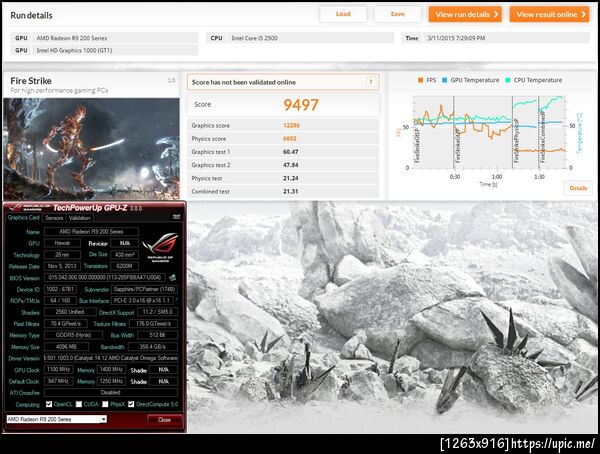Open the AMD Radeon R9 200 Series GPU dropdown
The image size is (600, 454).
(x=57, y=419)
